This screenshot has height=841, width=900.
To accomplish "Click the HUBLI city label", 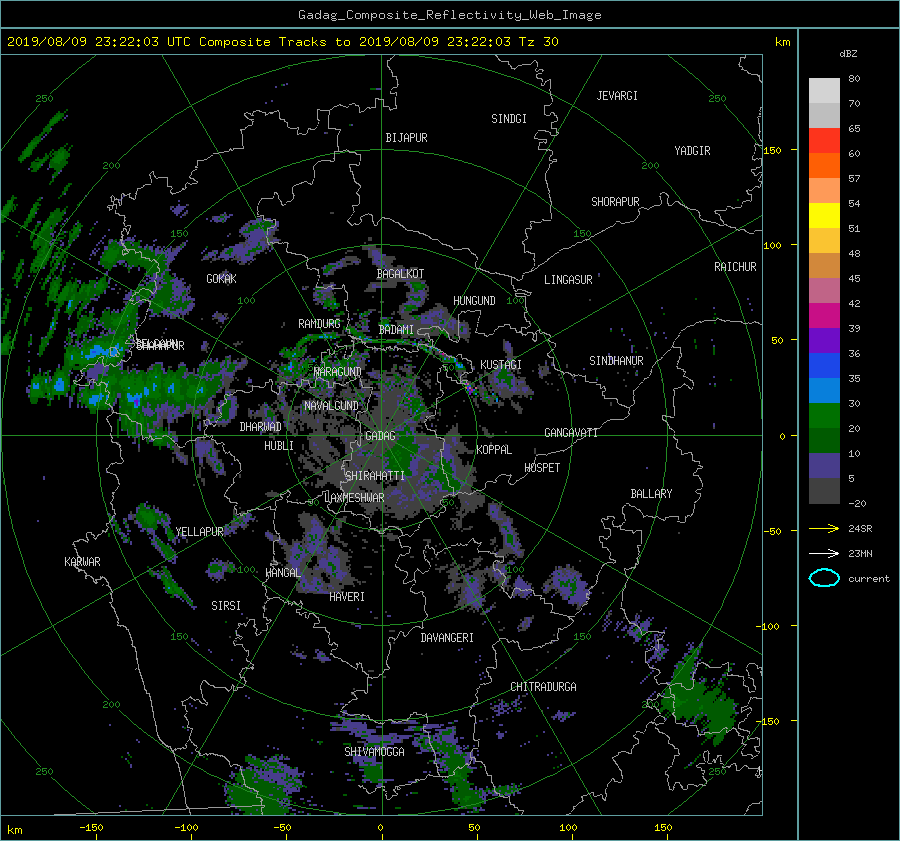I will (x=279, y=446).
